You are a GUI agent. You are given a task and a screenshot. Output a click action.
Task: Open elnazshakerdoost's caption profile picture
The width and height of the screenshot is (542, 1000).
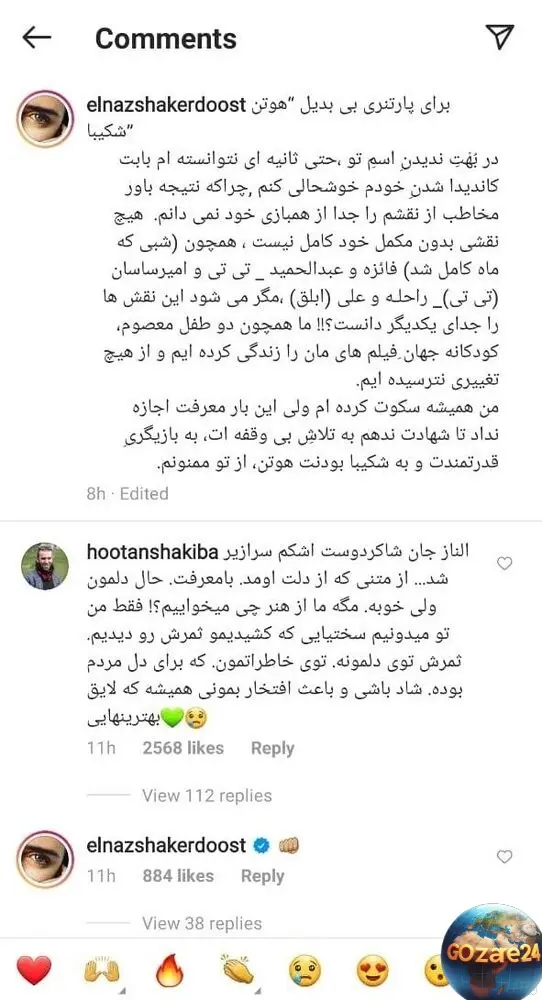pyautogui.click(x=45, y=119)
